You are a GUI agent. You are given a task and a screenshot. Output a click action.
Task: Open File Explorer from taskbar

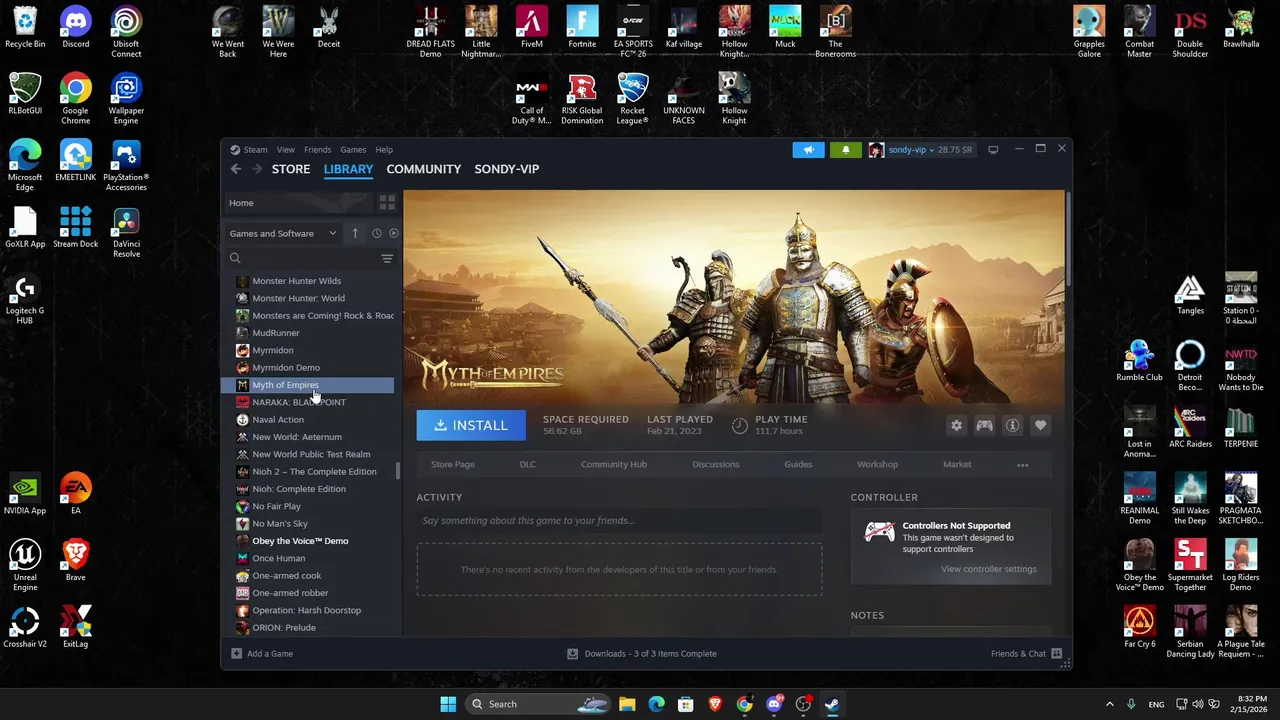coord(627,704)
